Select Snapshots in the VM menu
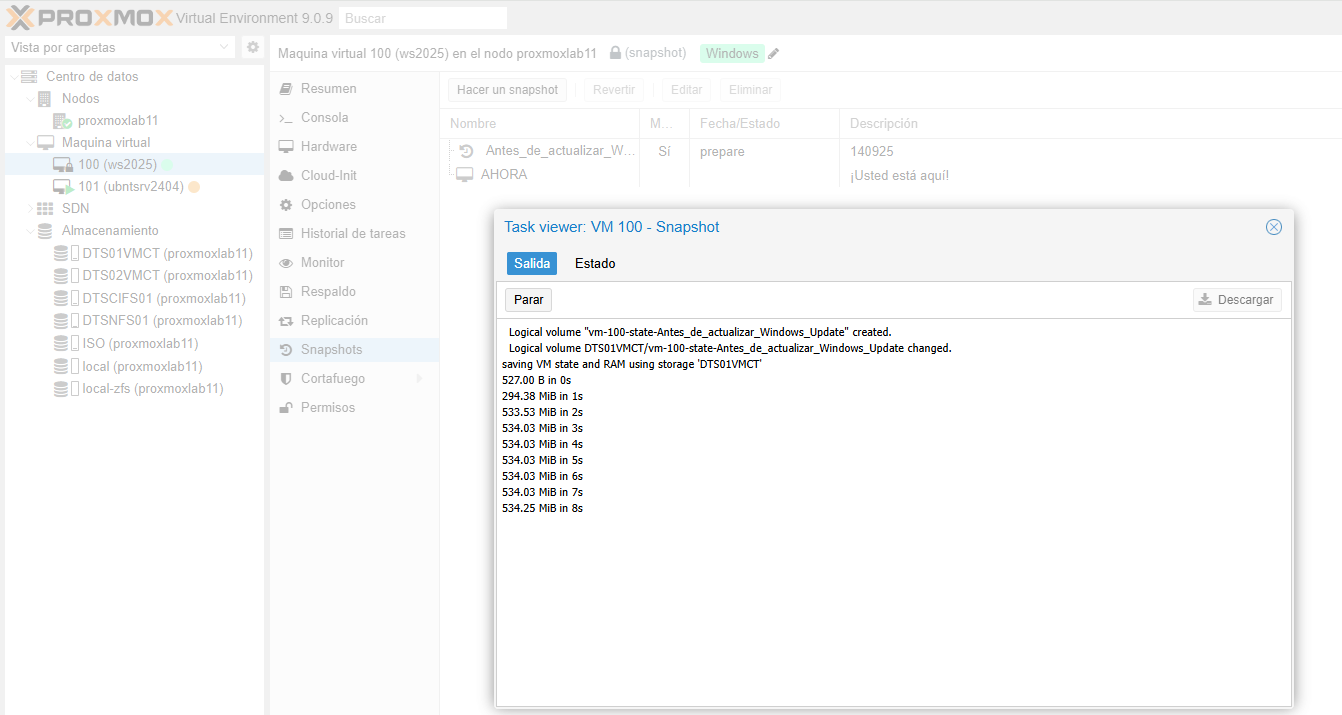 [354, 349]
